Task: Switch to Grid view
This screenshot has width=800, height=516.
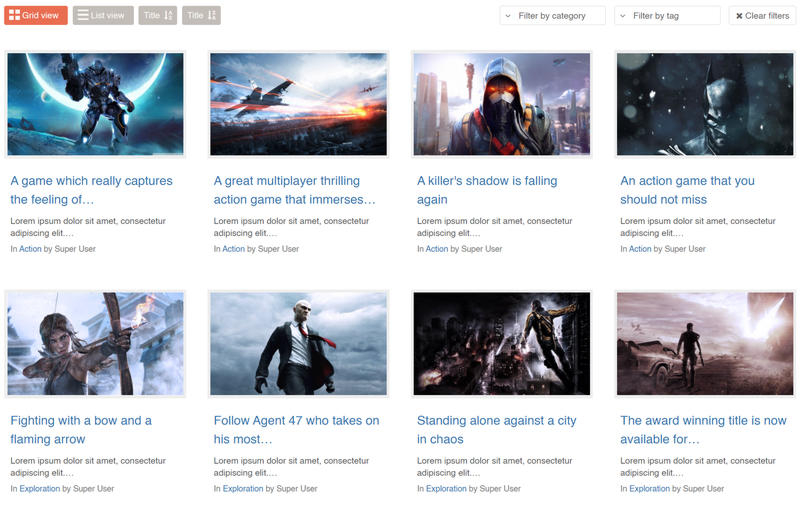Action: (x=36, y=15)
